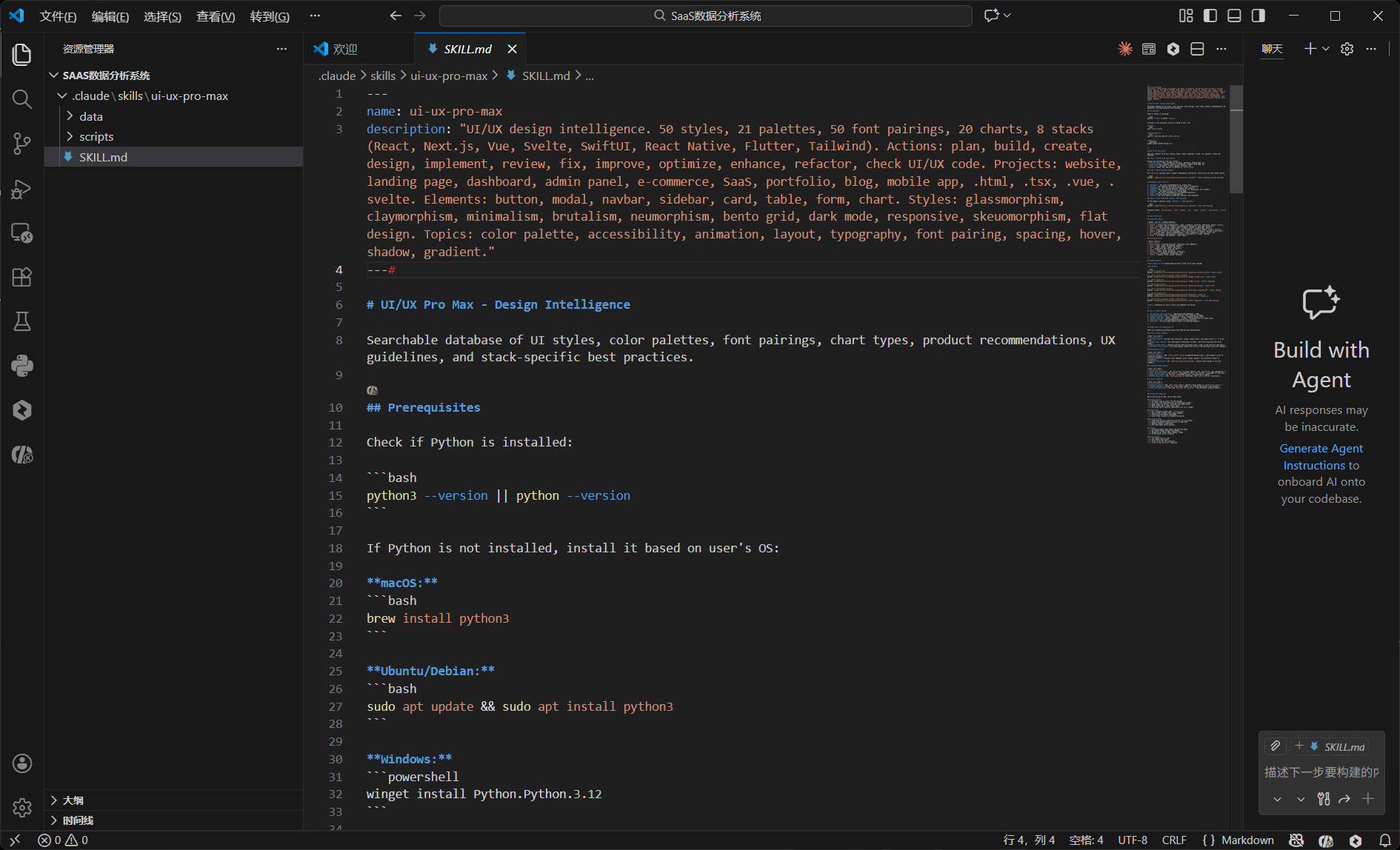Open the Copilot chat icon in the title bar
Image resolution: width=1400 pixels, height=850 pixels.
(991, 16)
